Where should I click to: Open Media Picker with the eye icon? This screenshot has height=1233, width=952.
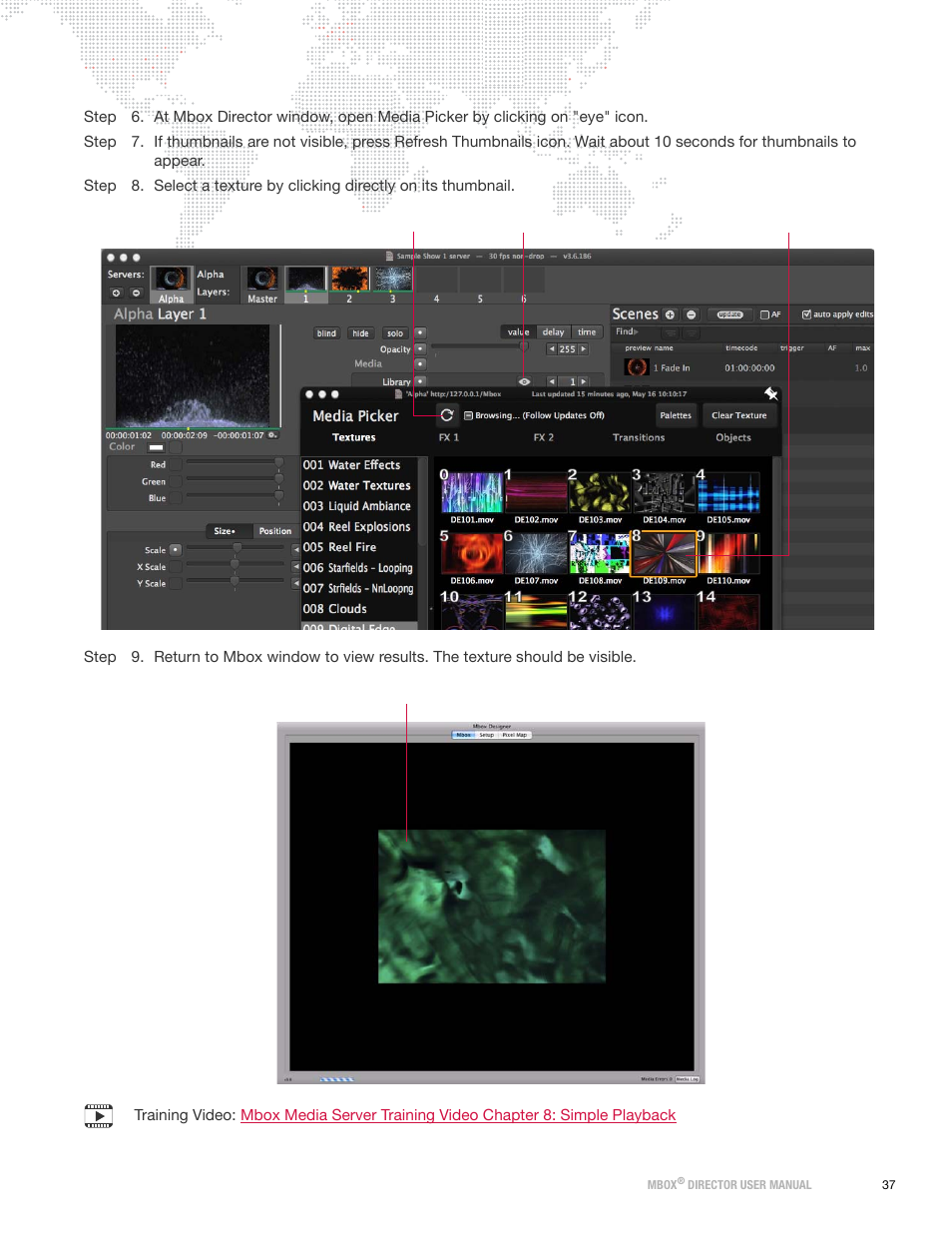(524, 381)
